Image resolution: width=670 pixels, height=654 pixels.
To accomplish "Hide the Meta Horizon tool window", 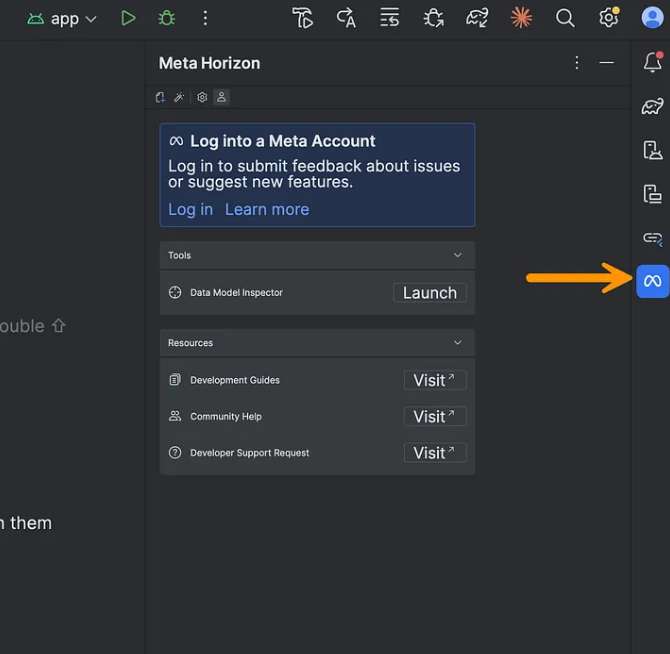I will tap(606, 63).
